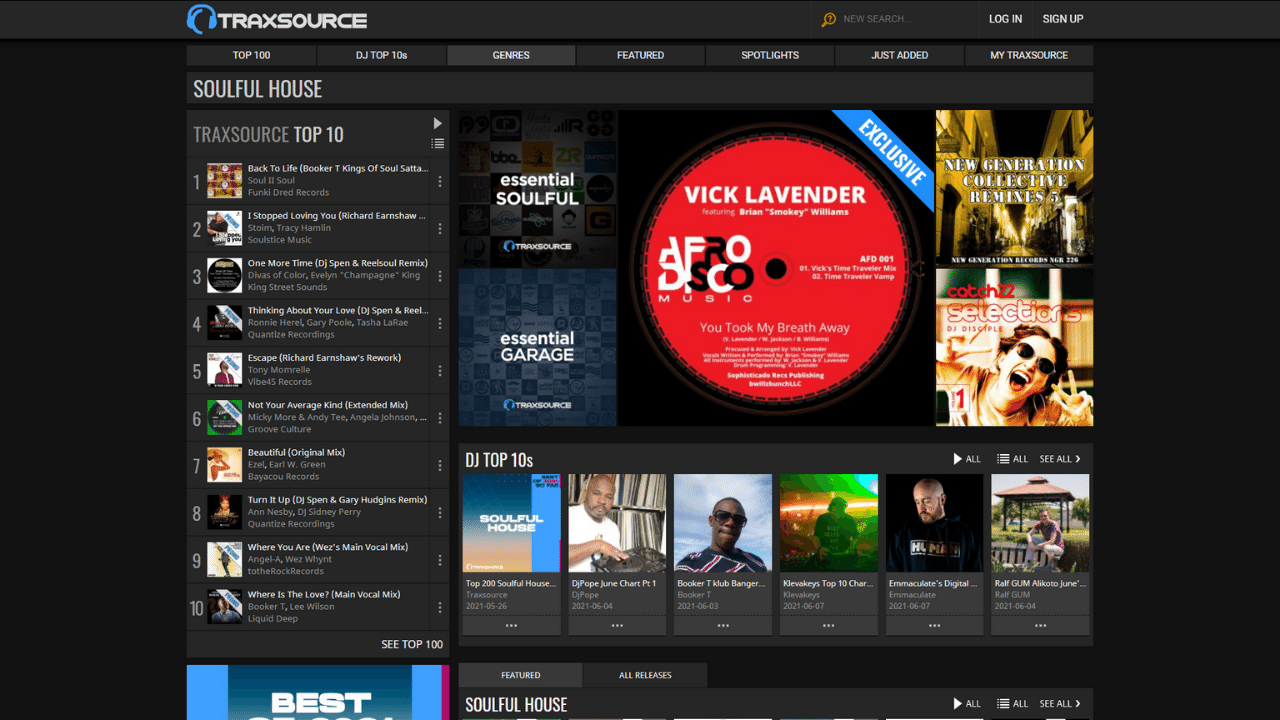The image size is (1280, 720).
Task: Open options menu for Where You Are track
Action: (x=440, y=560)
